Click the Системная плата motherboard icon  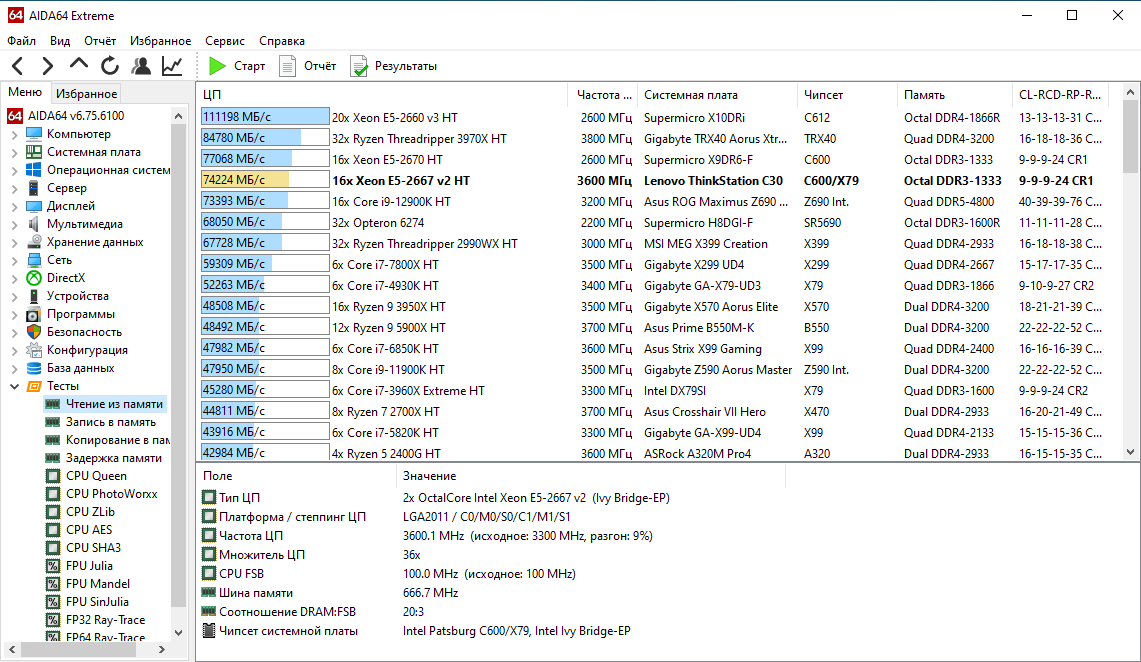point(34,152)
